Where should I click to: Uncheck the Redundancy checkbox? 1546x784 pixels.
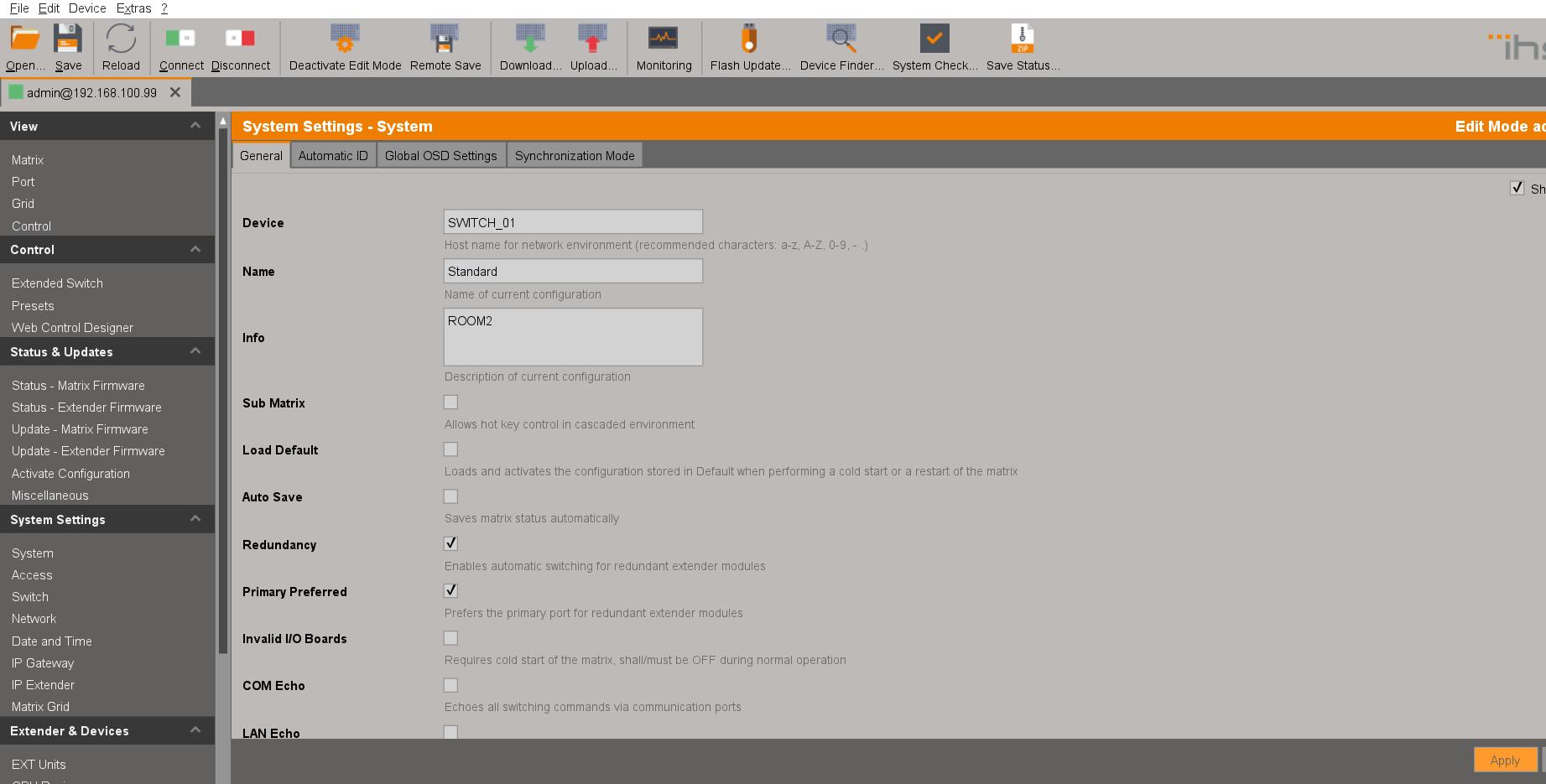pos(450,543)
